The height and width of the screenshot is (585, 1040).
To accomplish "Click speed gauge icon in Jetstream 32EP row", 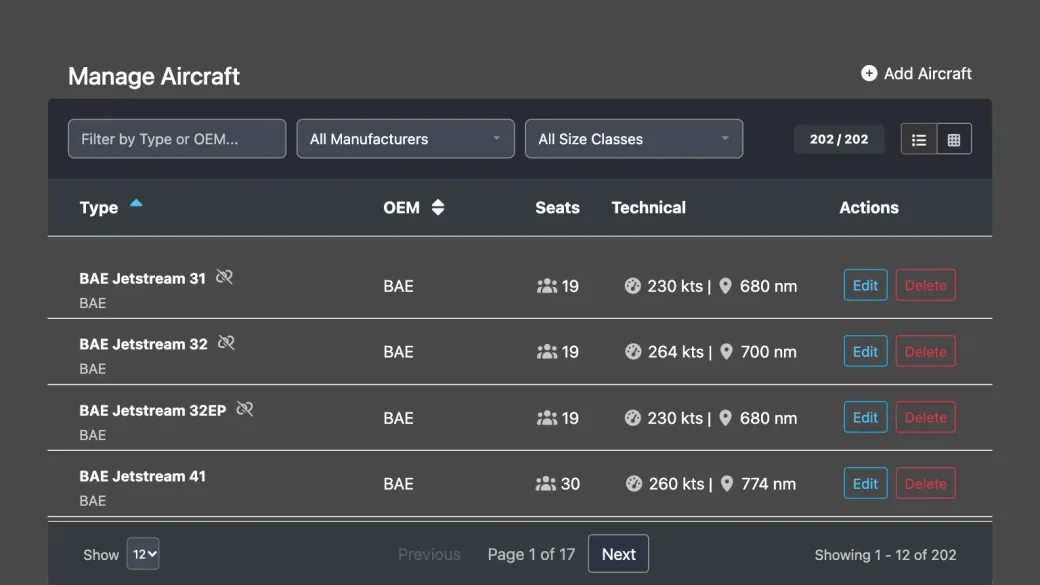I will 633,418.
